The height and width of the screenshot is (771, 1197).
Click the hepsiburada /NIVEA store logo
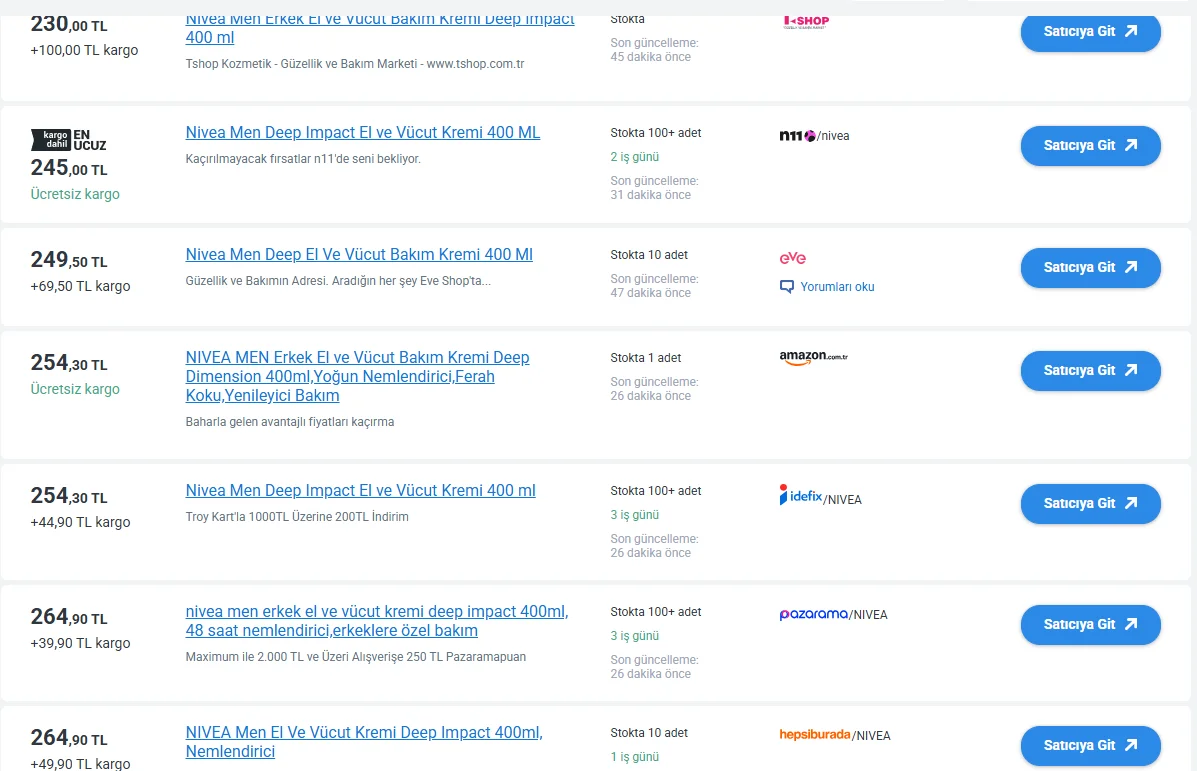(834, 735)
